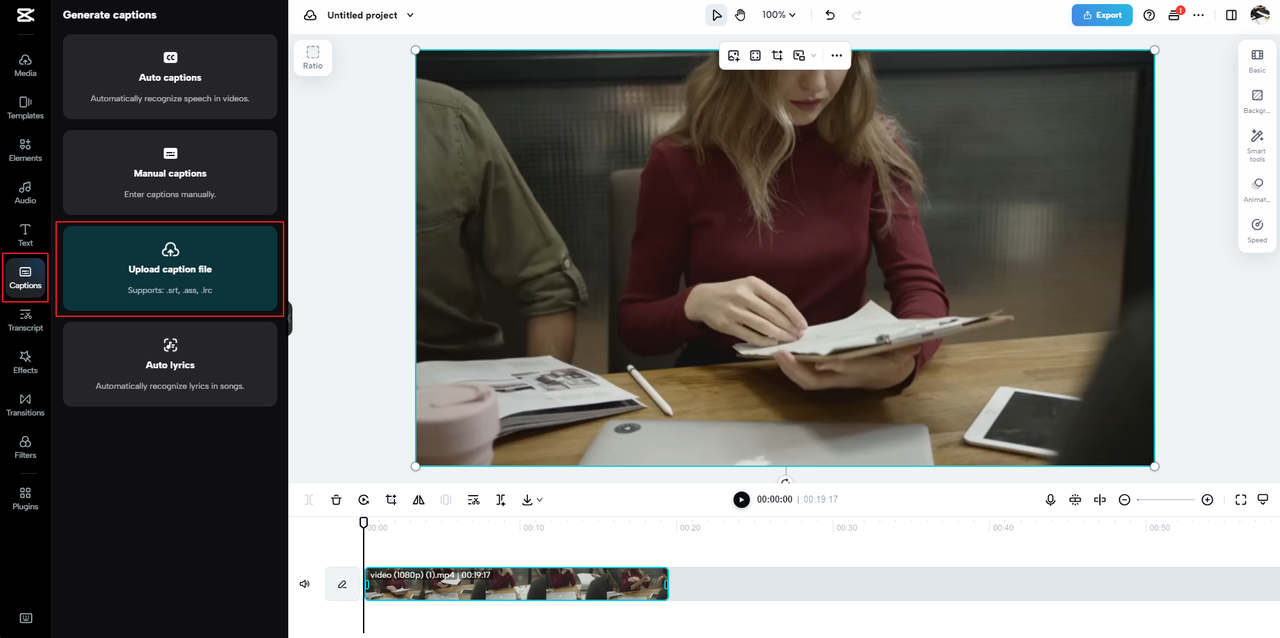The image size is (1280, 638).
Task: Open the Ratio settings
Action: [x=313, y=57]
